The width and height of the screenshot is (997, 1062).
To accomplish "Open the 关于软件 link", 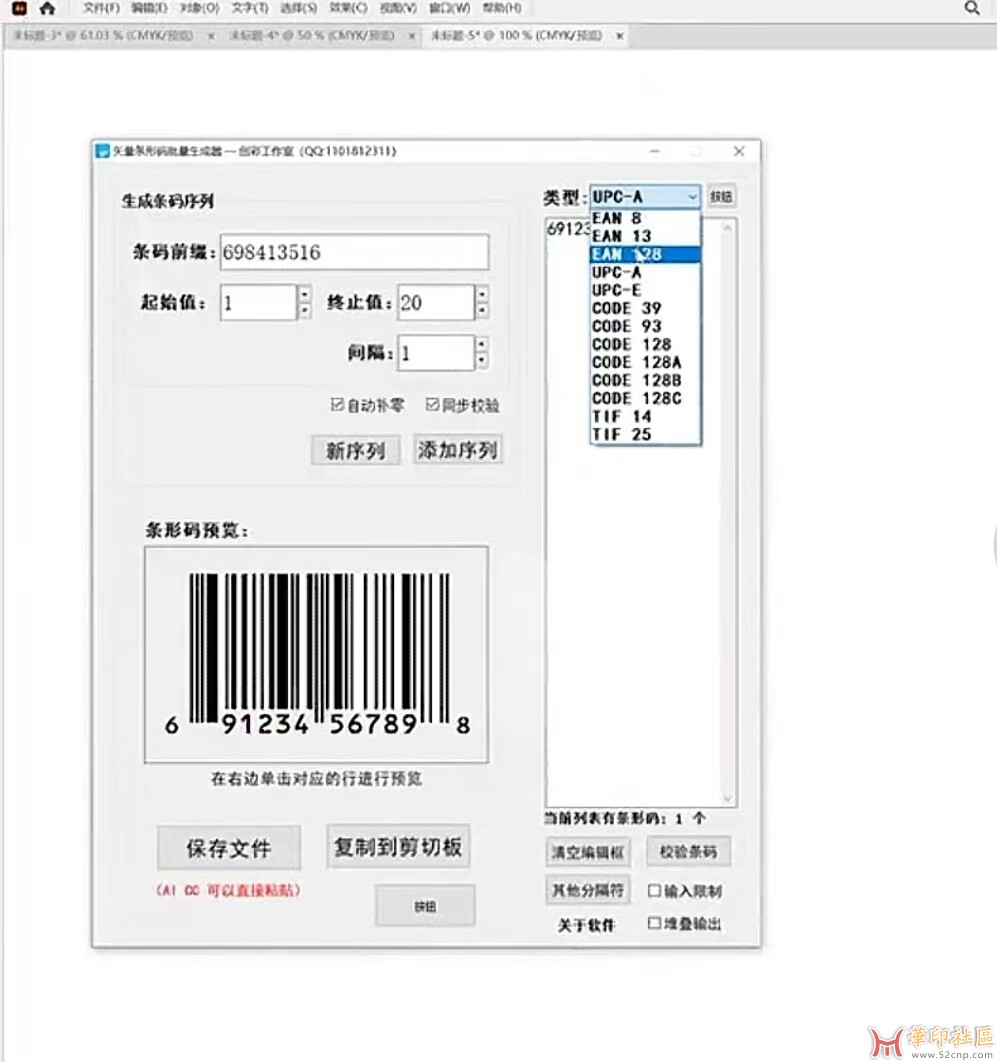I will tap(586, 925).
